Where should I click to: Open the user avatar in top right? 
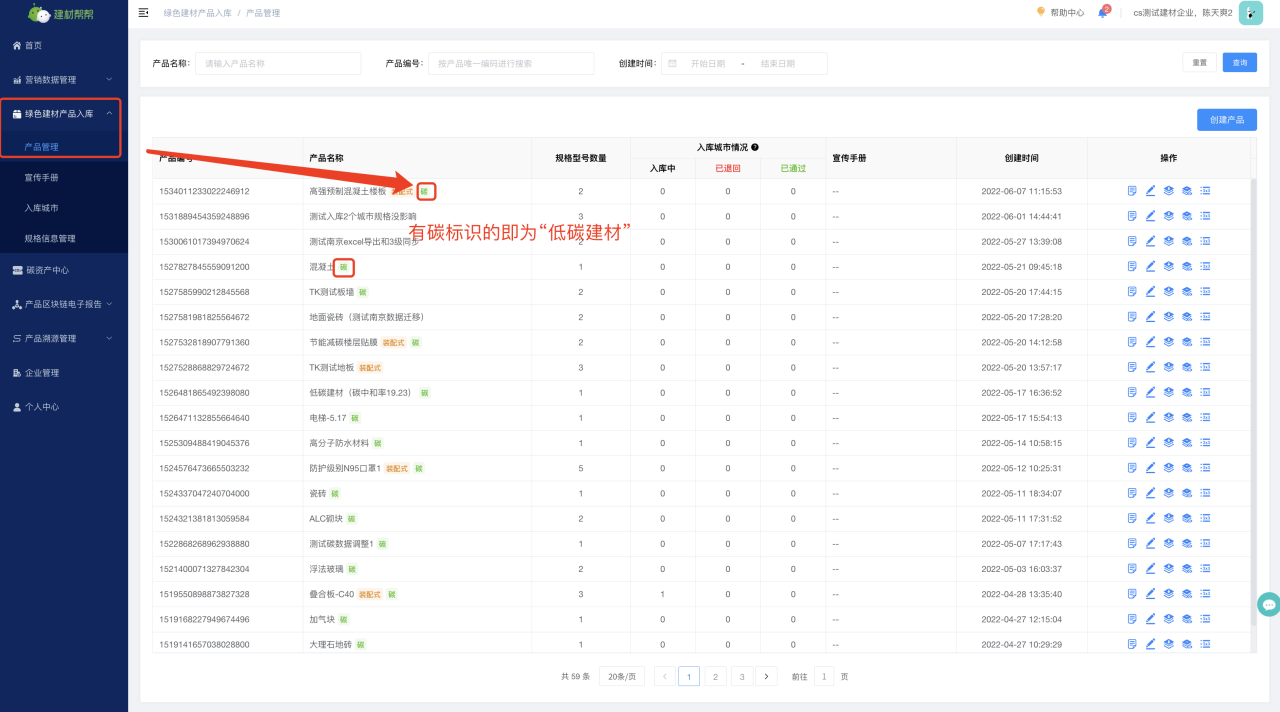1250,13
